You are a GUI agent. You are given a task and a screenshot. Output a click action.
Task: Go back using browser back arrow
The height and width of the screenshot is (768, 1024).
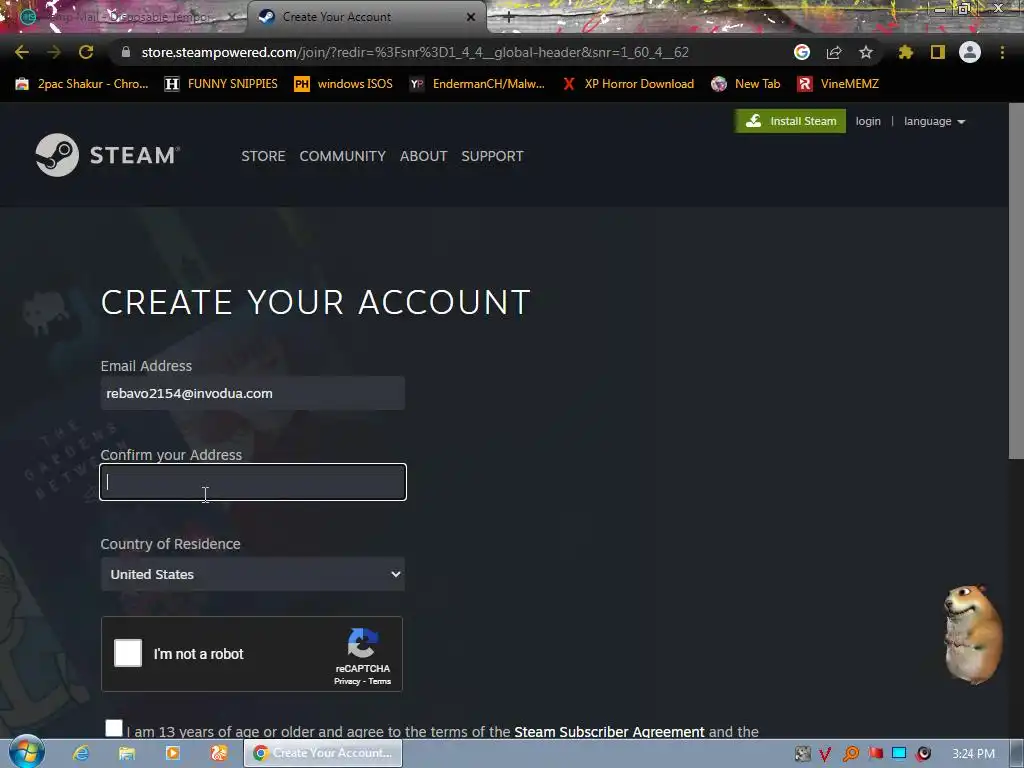[22, 52]
